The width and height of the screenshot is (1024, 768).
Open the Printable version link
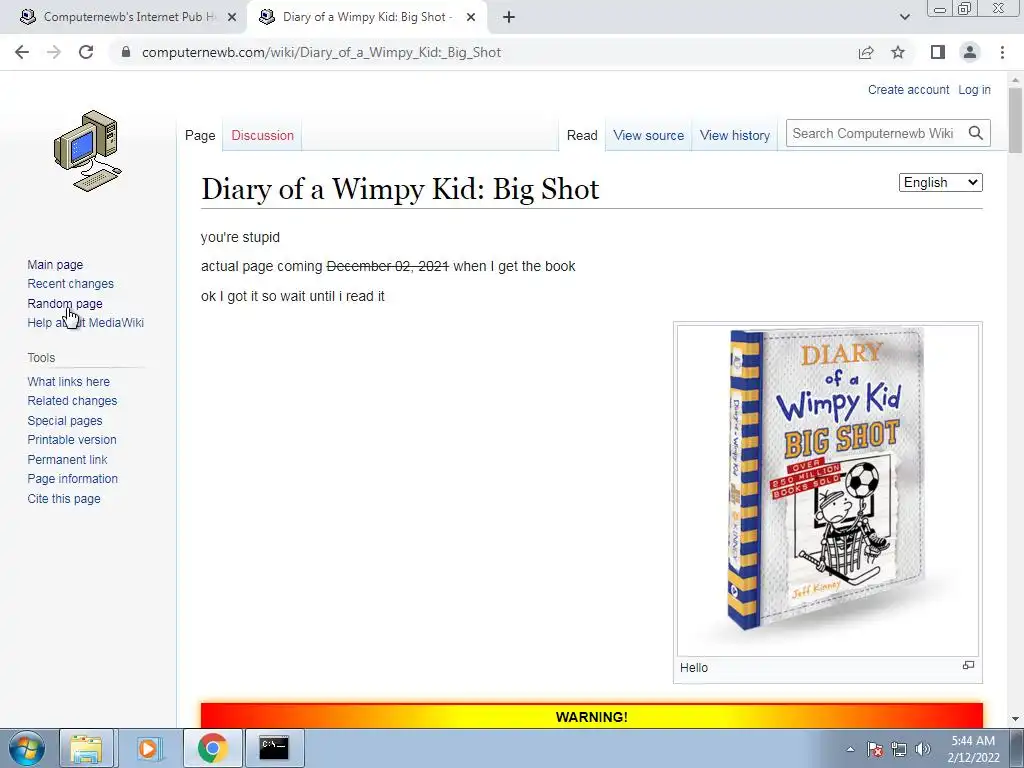pyautogui.click(x=72, y=440)
